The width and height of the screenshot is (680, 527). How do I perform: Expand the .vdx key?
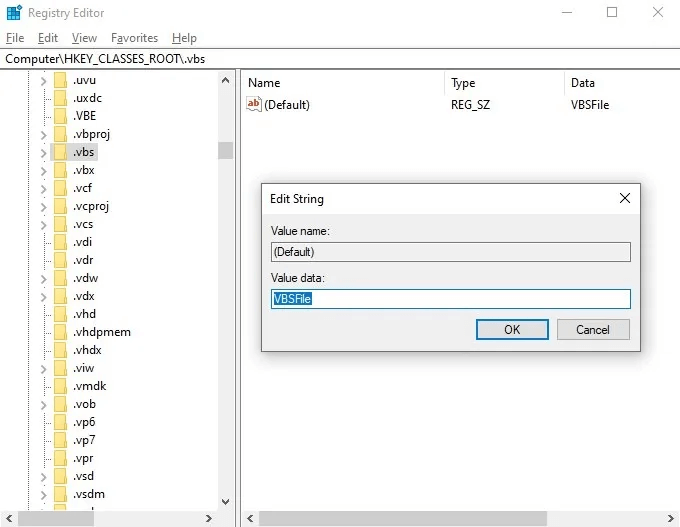43,297
